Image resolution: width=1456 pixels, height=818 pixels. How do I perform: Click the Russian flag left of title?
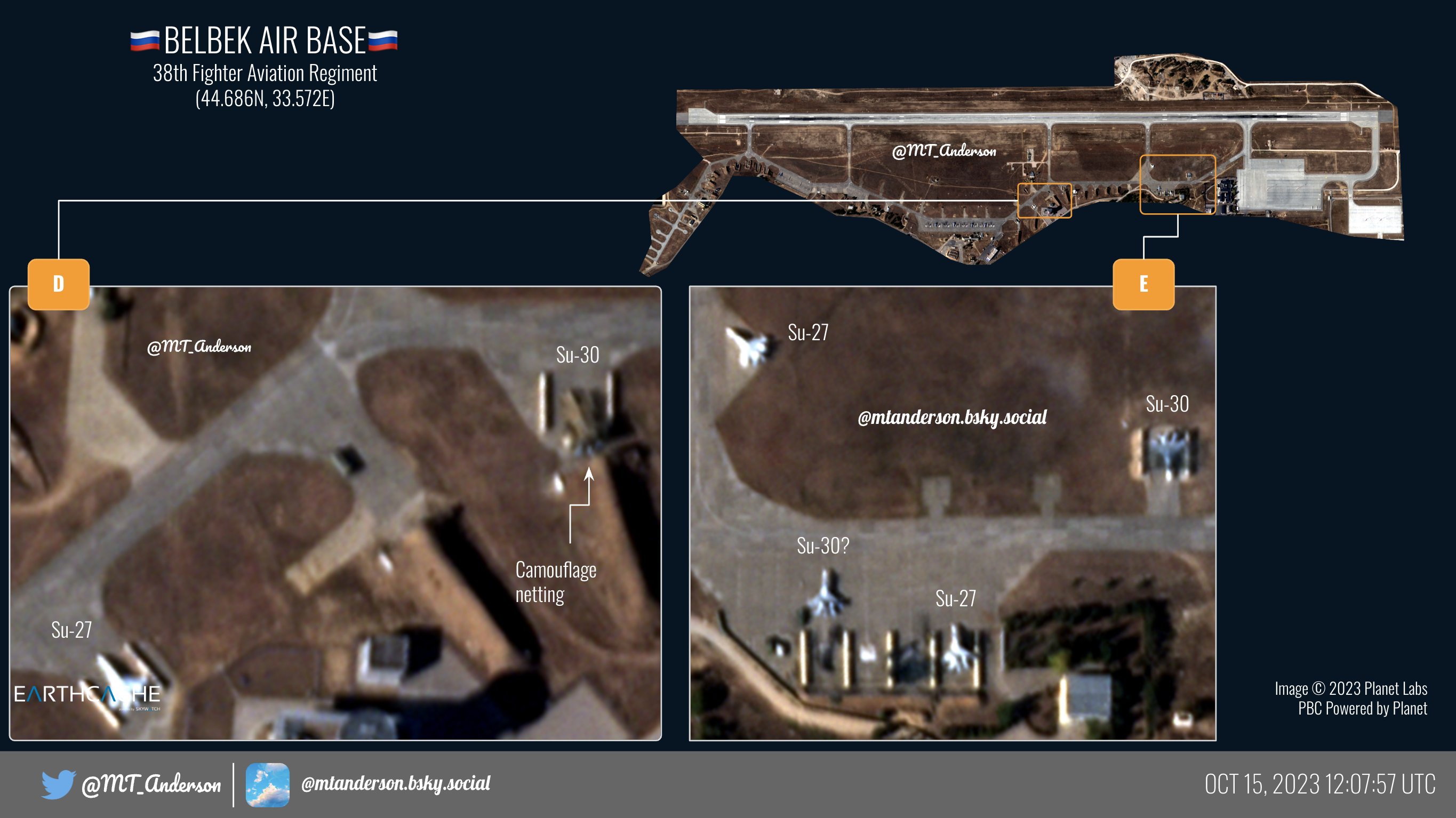pyautogui.click(x=145, y=41)
